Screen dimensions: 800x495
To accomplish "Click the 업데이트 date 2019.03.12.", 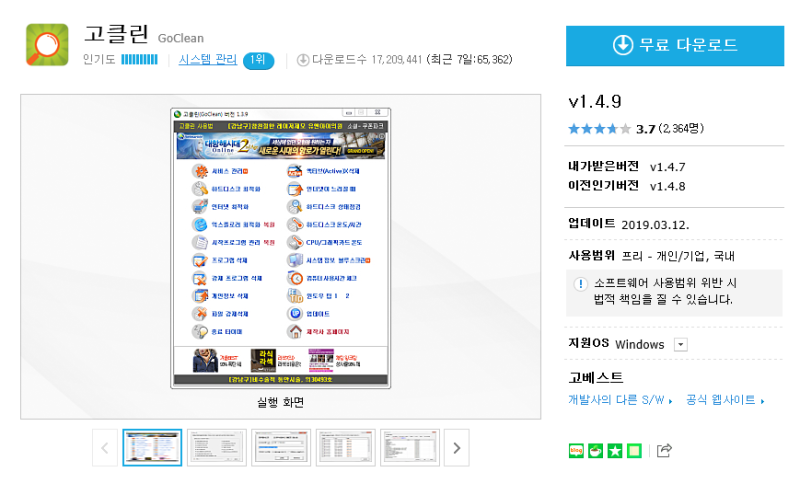I will (655, 225).
